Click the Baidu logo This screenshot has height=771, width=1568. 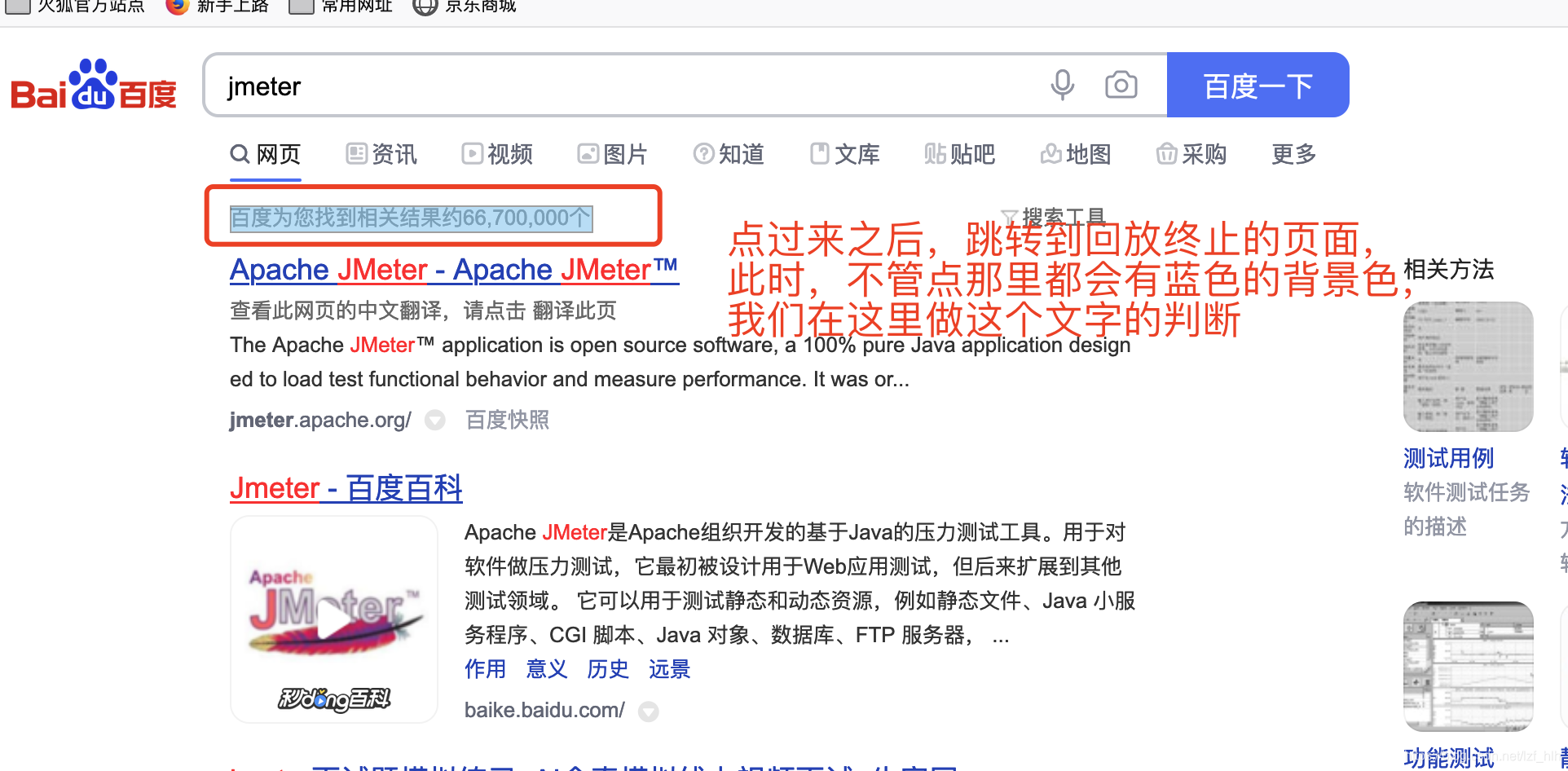pos(92,84)
